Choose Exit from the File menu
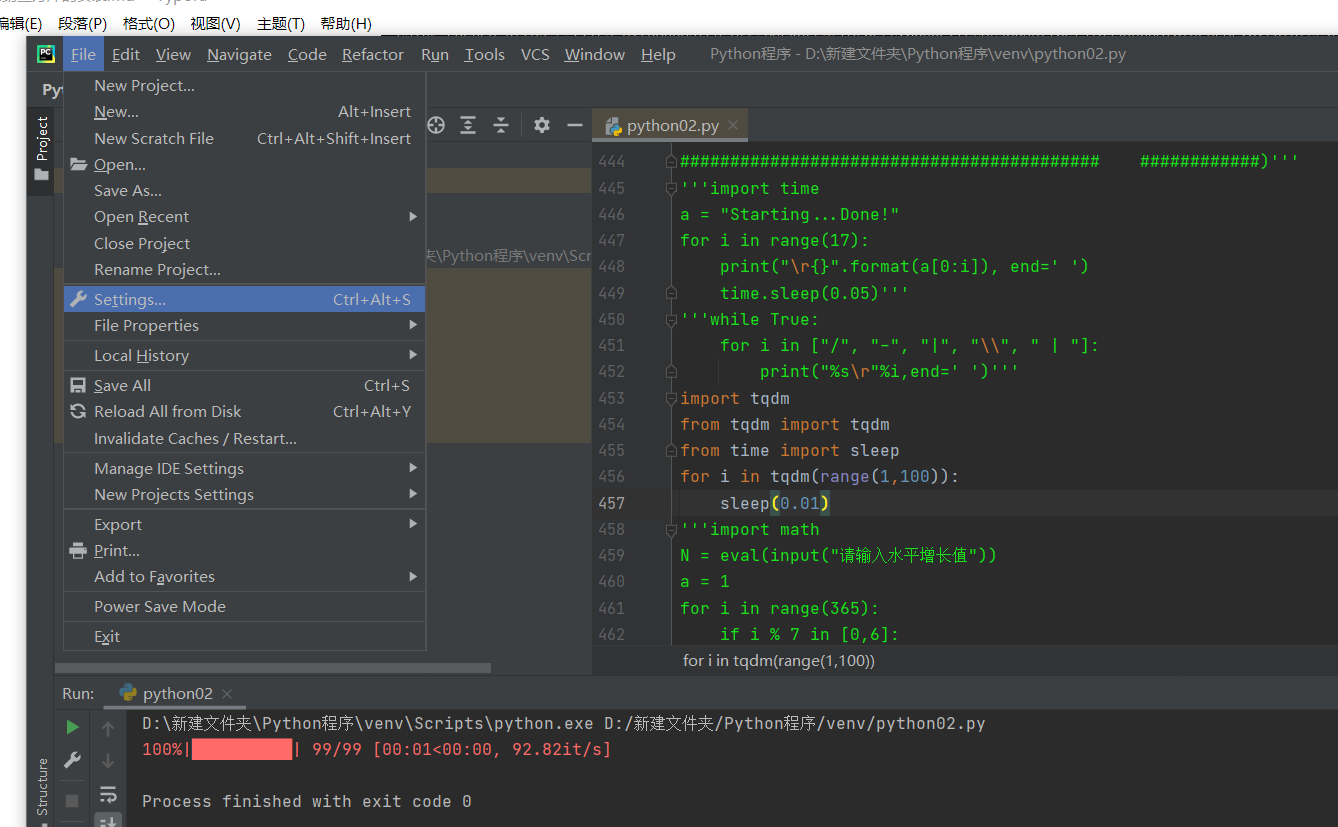 click(x=245, y=636)
